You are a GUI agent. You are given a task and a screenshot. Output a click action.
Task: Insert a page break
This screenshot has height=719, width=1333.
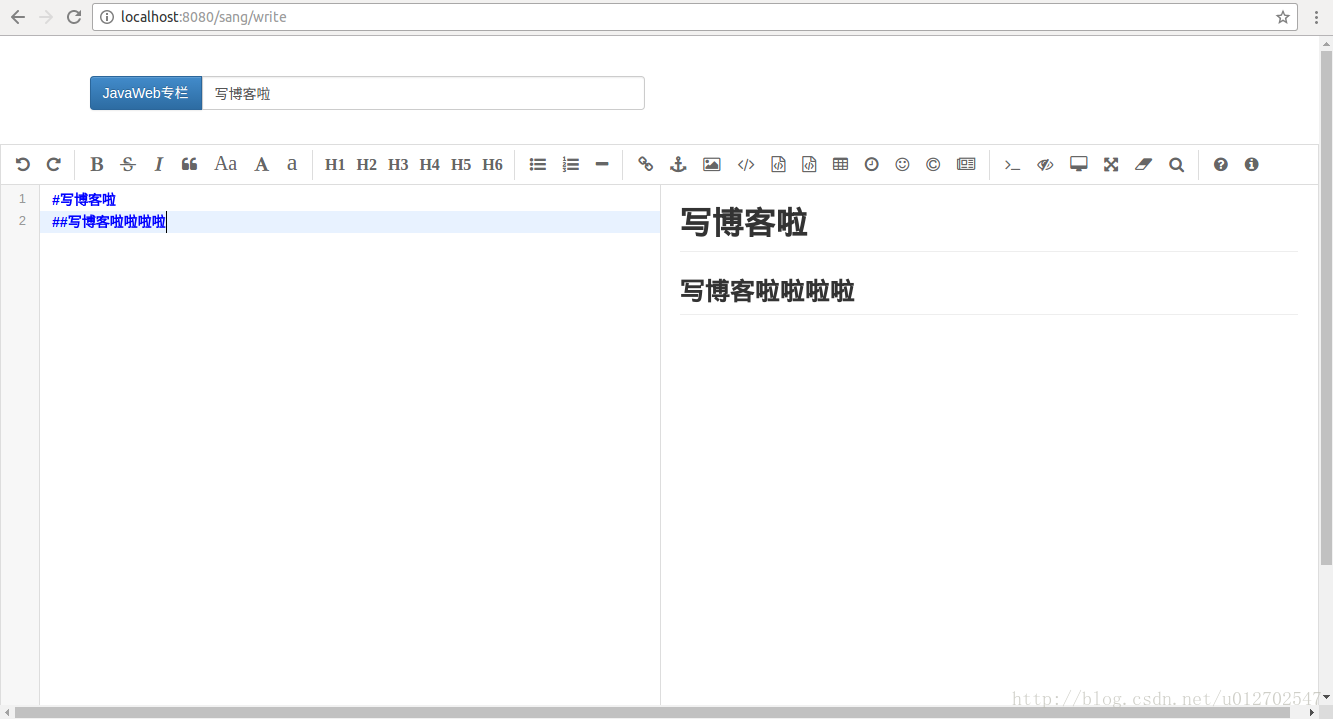click(x=966, y=164)
